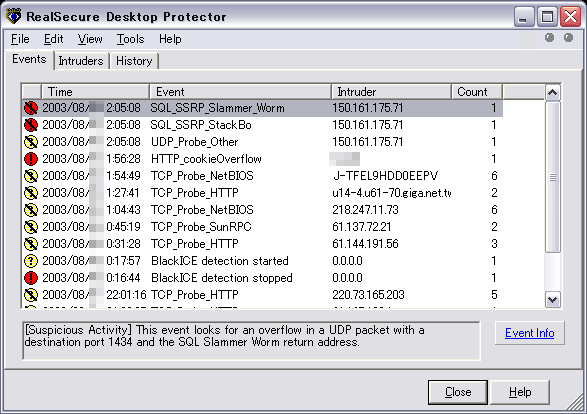Select HTTP_cookieOverflow event text
This screenshot has width=587, height=414.
(206, 159)
